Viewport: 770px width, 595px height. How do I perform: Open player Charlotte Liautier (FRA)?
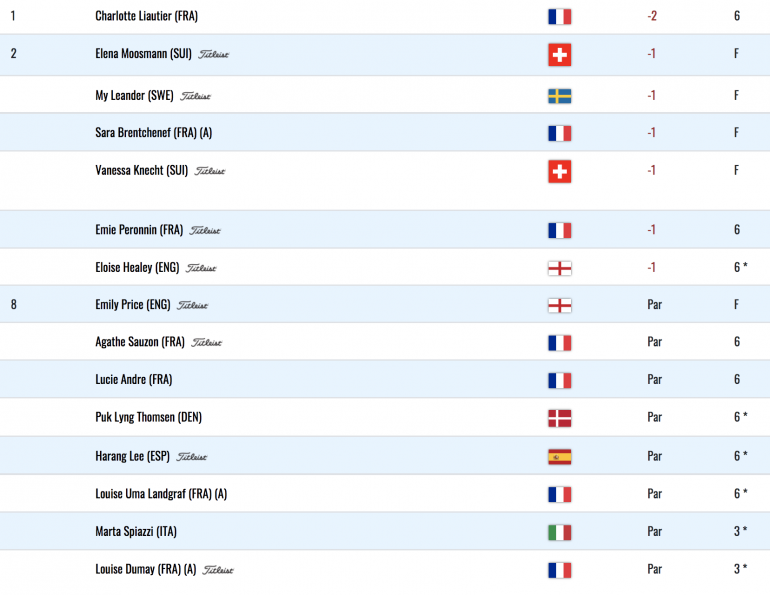point(146,16)
